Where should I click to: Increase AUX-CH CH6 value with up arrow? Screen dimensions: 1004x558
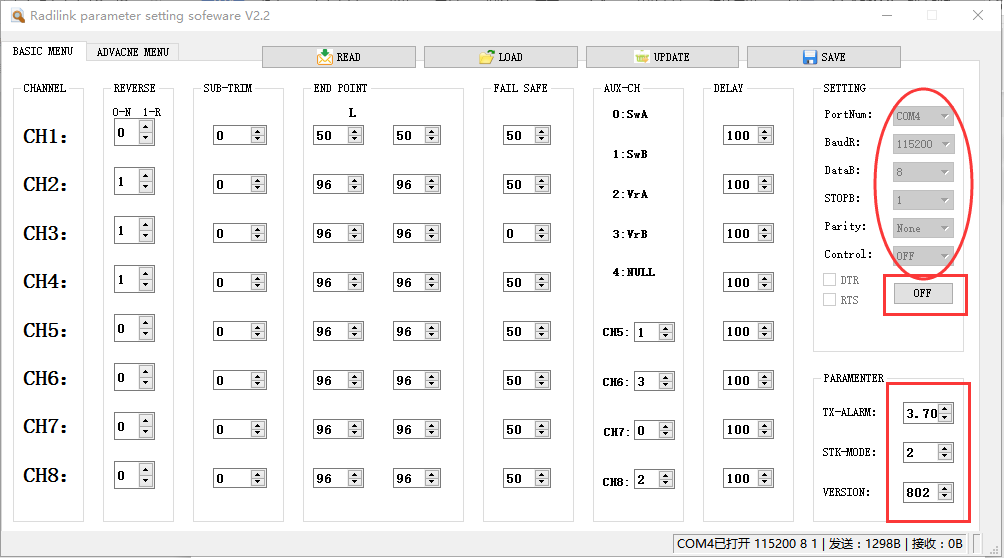666,376
